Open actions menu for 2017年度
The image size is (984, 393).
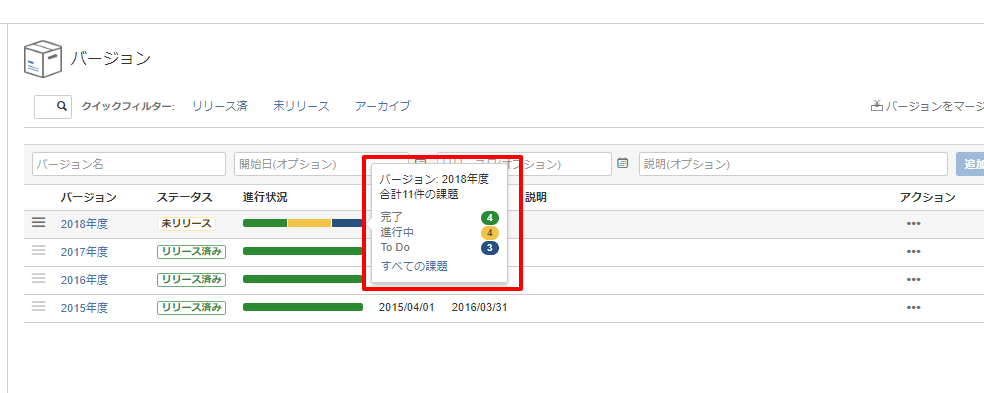pyautogui.click(x=914, y=251)
